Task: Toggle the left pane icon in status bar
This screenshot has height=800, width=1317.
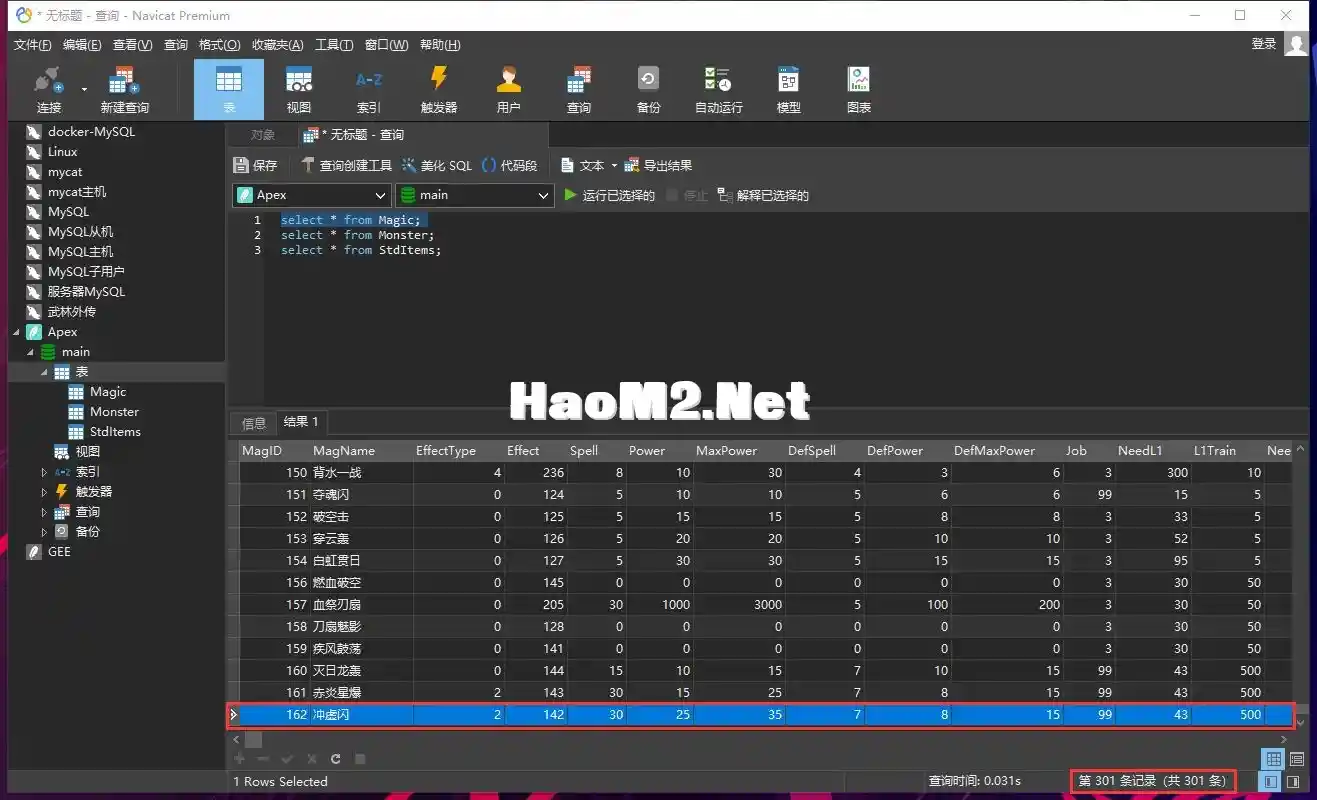Action: coord(1271,781)
